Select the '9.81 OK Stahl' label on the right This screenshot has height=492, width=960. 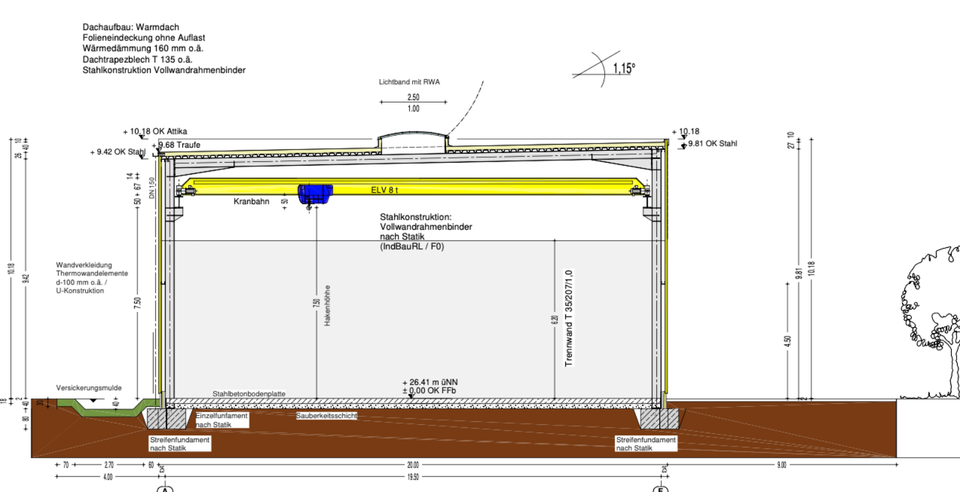tap(712, 144)
